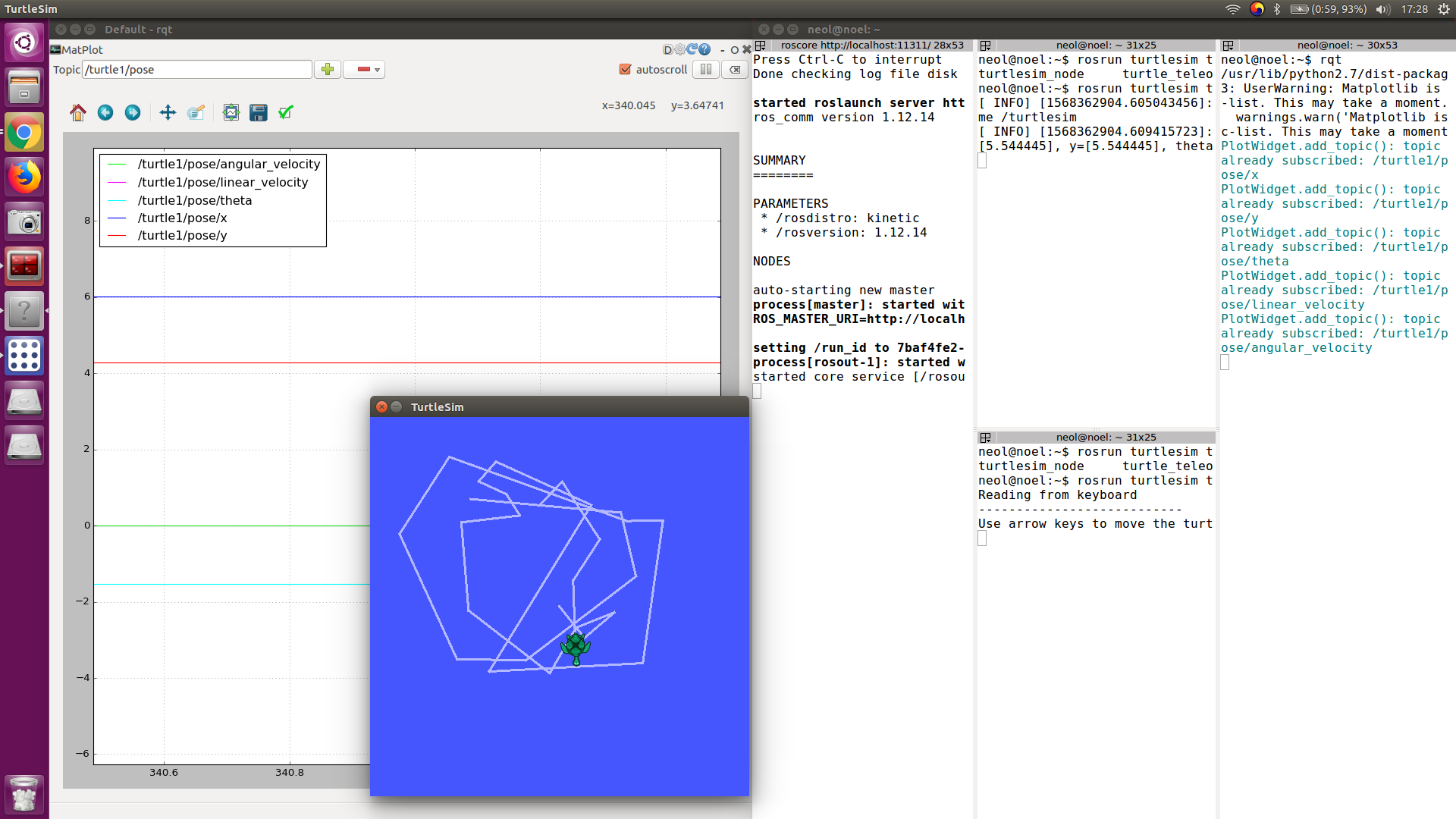Click the Topic input field

tap(197, 70)
